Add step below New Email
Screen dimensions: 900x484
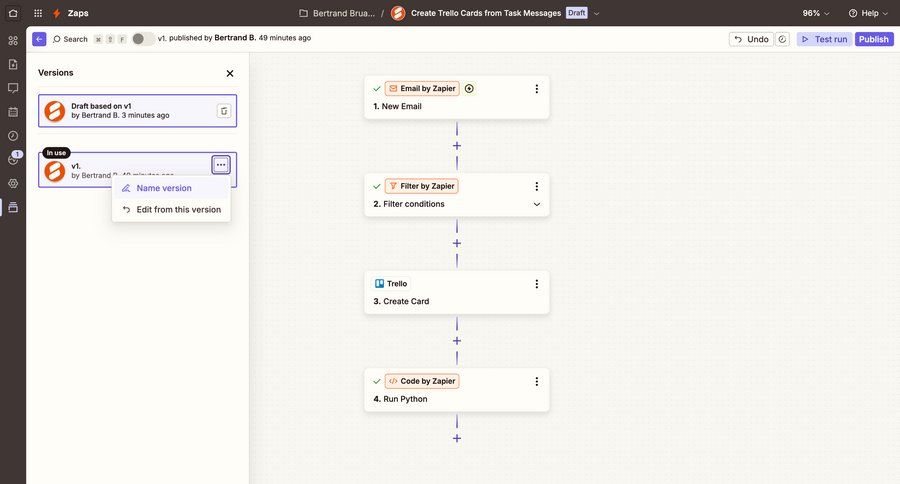[x=457, y=146]
